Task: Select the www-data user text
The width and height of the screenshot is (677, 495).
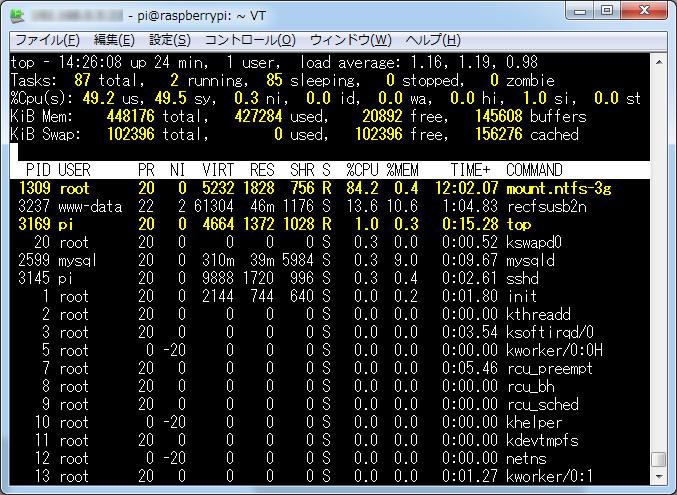Action: pos(90,206)
